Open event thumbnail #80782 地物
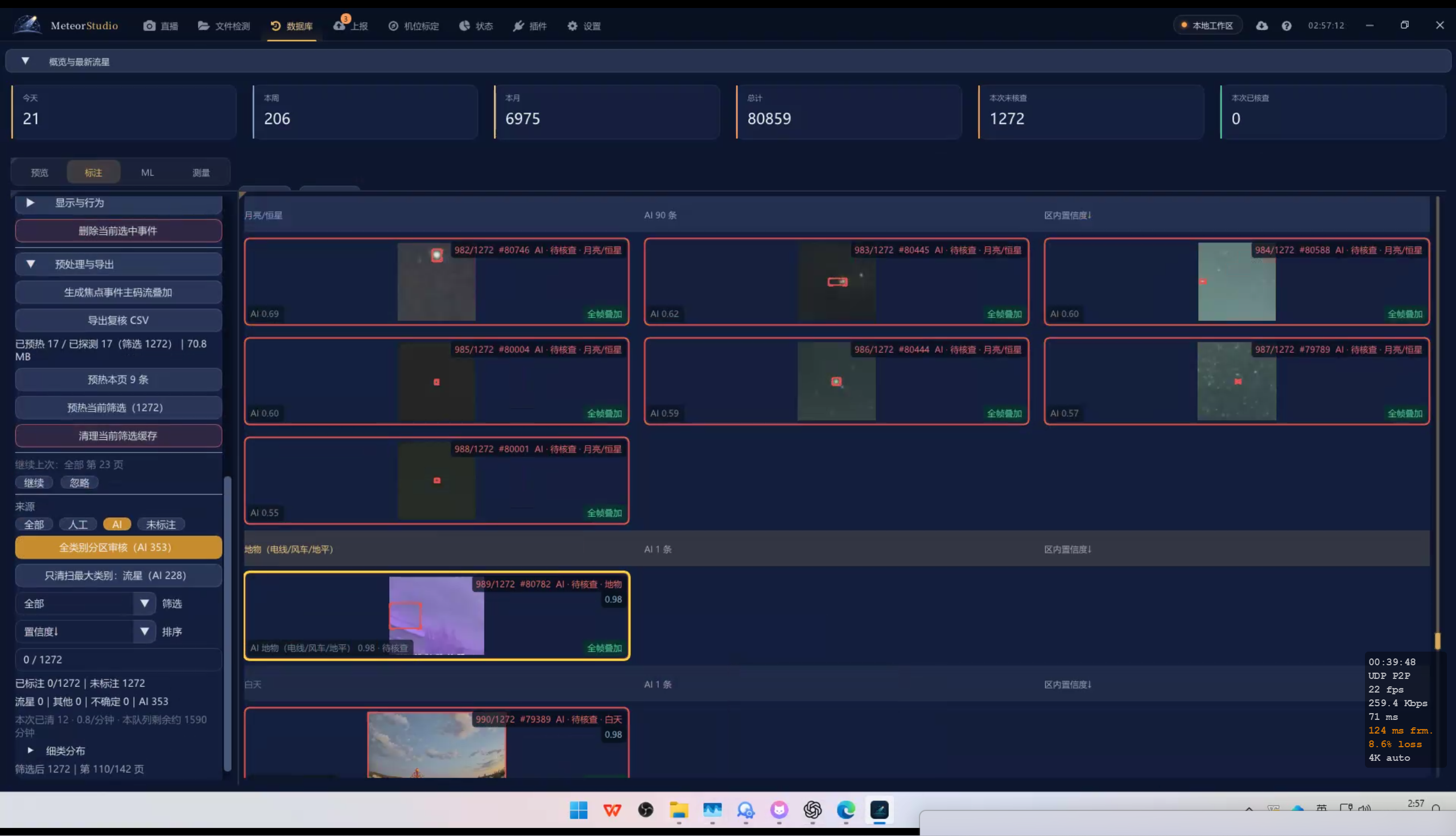This screenshot has height=836, width=1456. coord(436,616)
